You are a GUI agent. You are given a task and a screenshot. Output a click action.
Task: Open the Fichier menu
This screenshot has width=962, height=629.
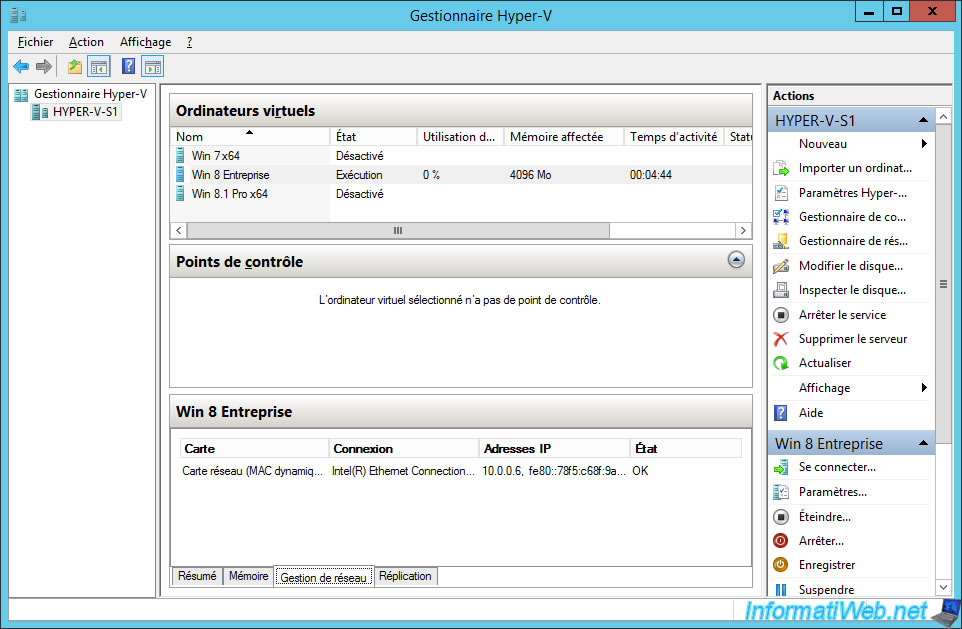(x=35, y=42)
